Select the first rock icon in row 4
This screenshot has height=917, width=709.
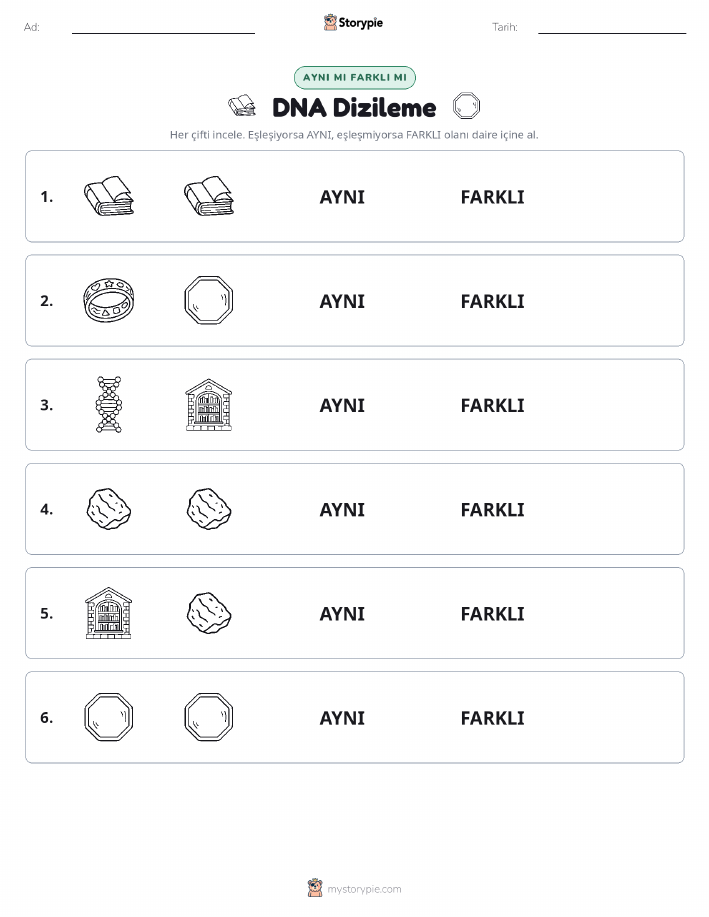tap(109, 509)
